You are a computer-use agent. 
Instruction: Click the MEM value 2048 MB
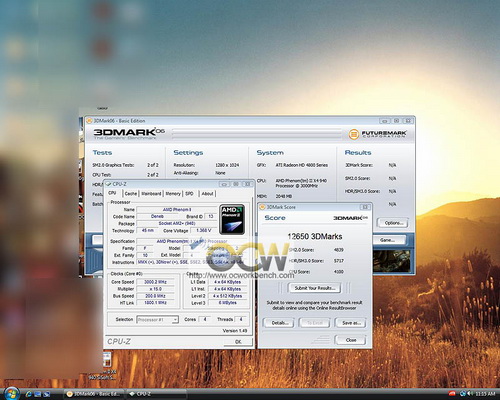pos(283,196)
